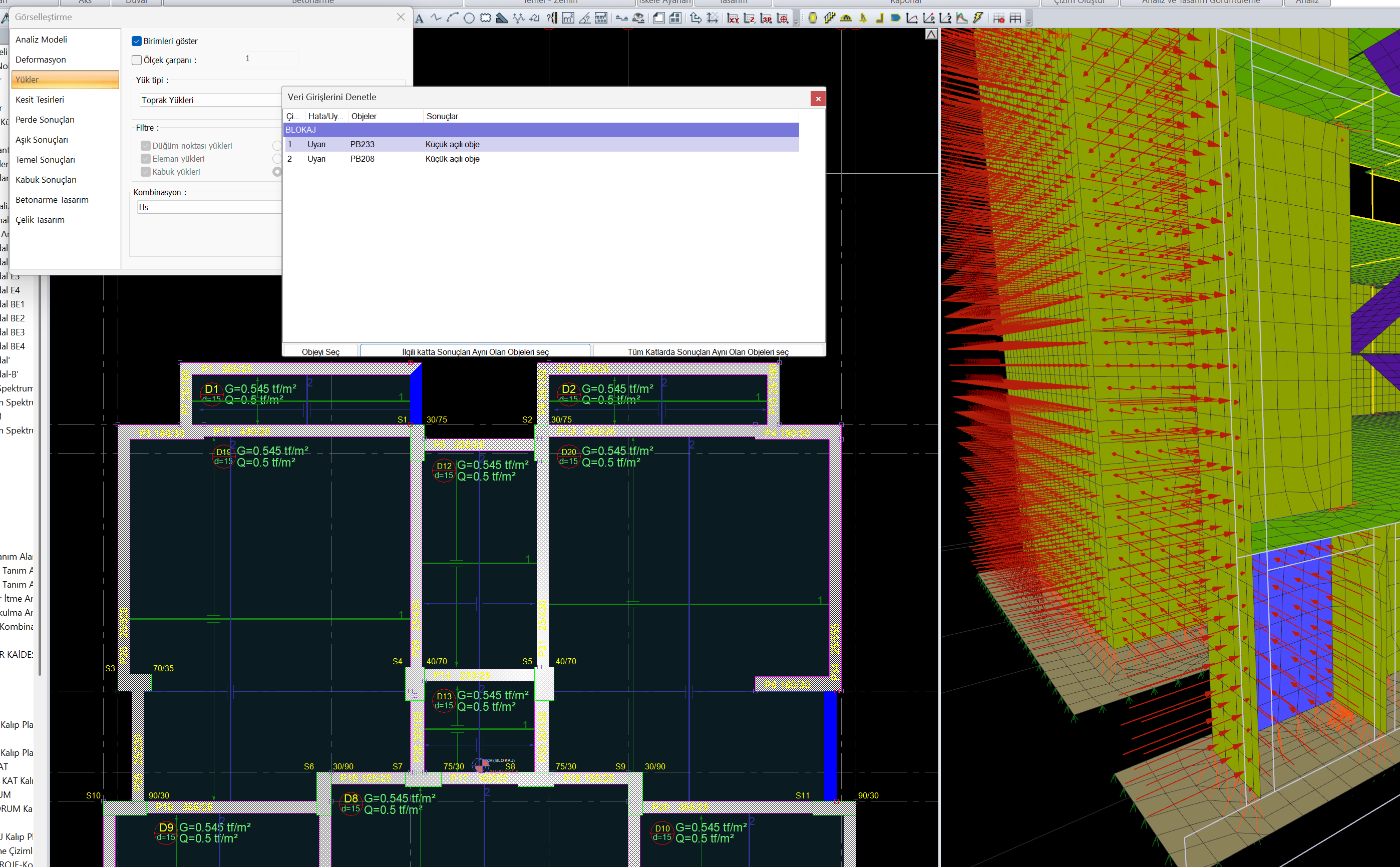Click the lightning bolt analysis icon
Viewport: 1400px width, 867px height.
point(978,19)
